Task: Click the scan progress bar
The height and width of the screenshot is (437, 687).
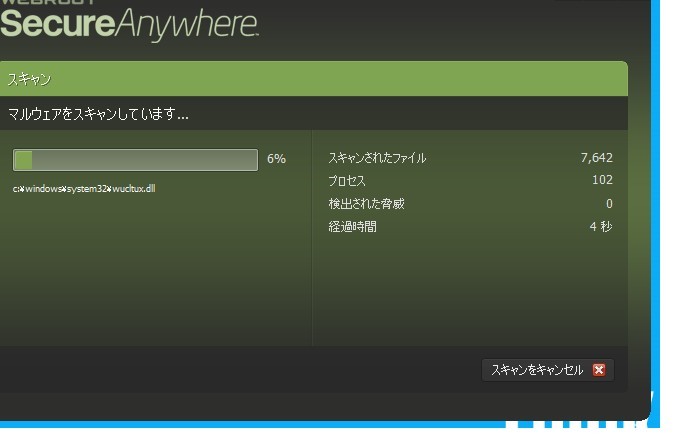Action: [x=135, y=160]
